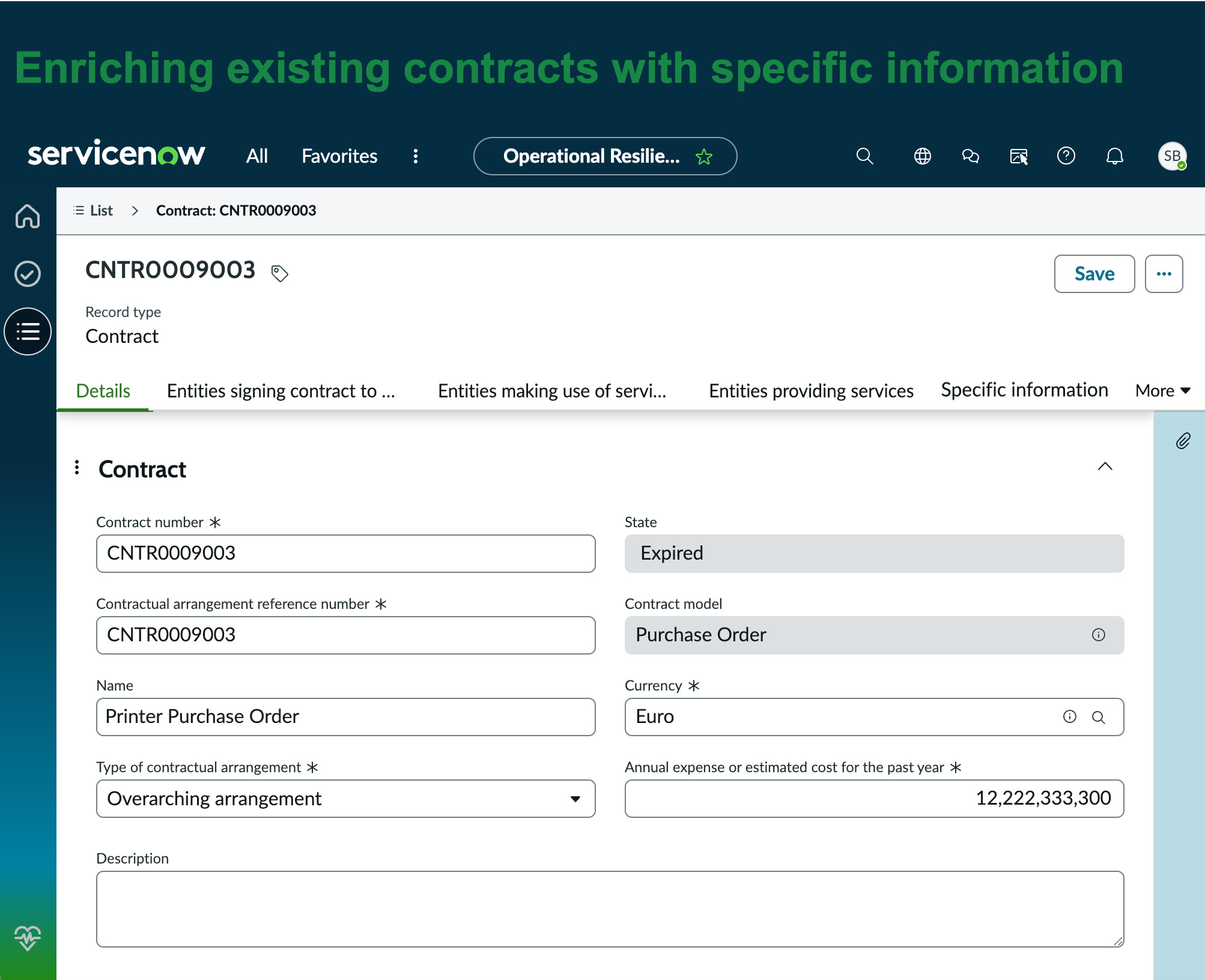Open Type of contractual arrangement dropdown
Image resolution: width=1205 pixels, height=980 pixels.
coord(345,799)
